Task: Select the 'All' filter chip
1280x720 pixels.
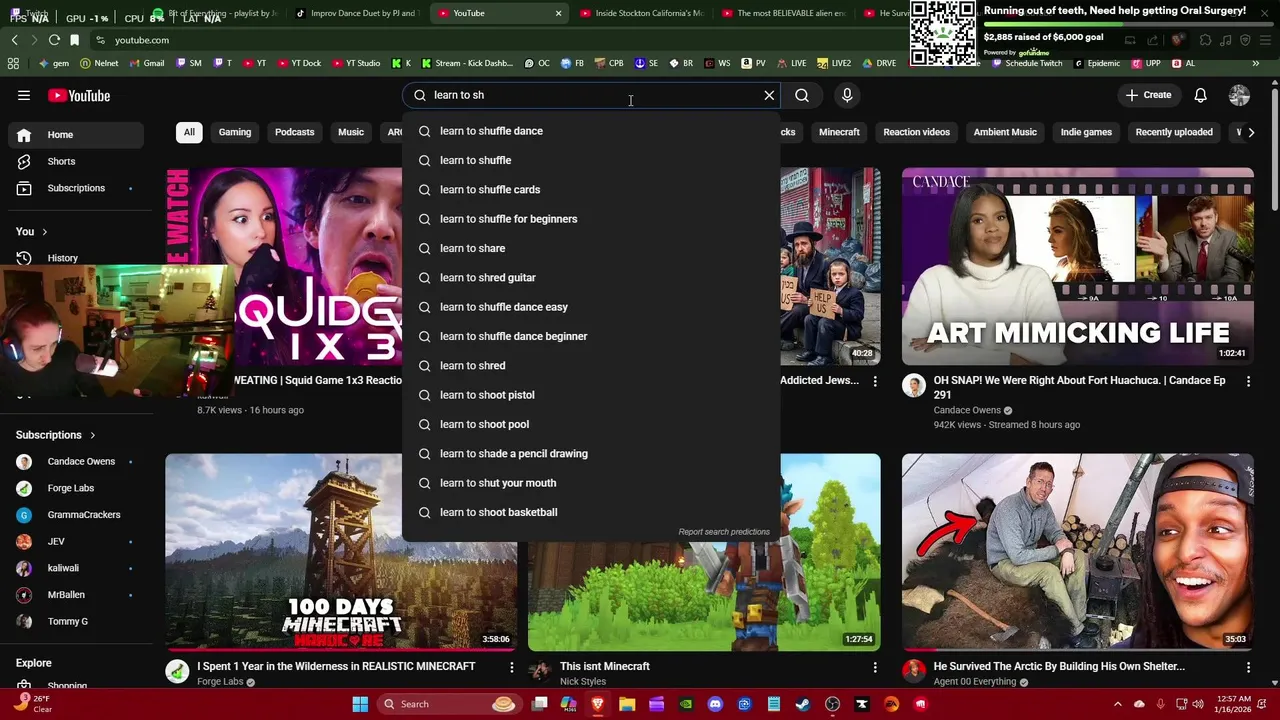Action: click(x=189, y=132)
